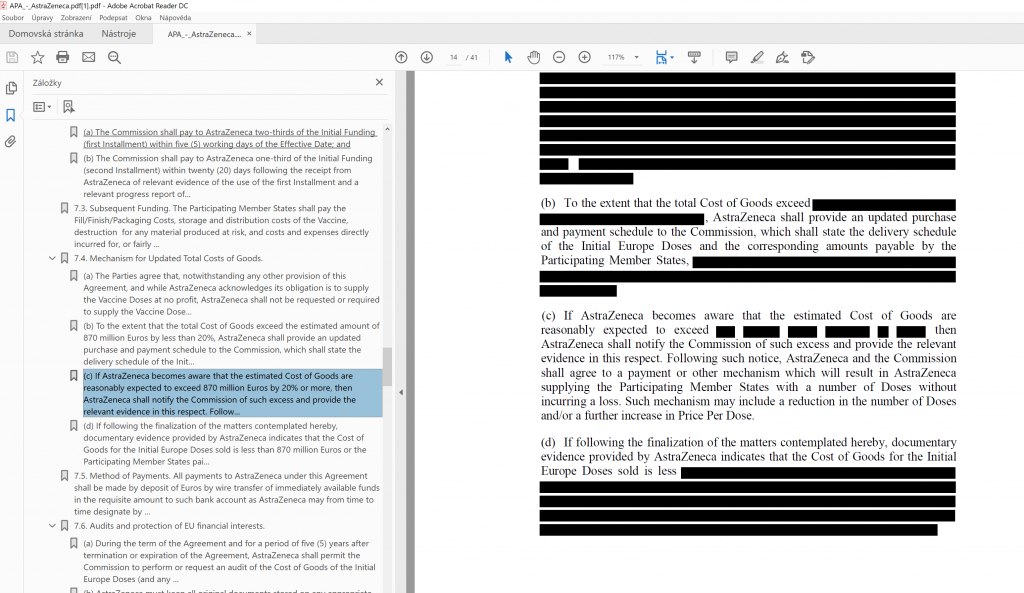Open the Úpravy menu
The image size is (1024, 593).
tap(42, 18)
